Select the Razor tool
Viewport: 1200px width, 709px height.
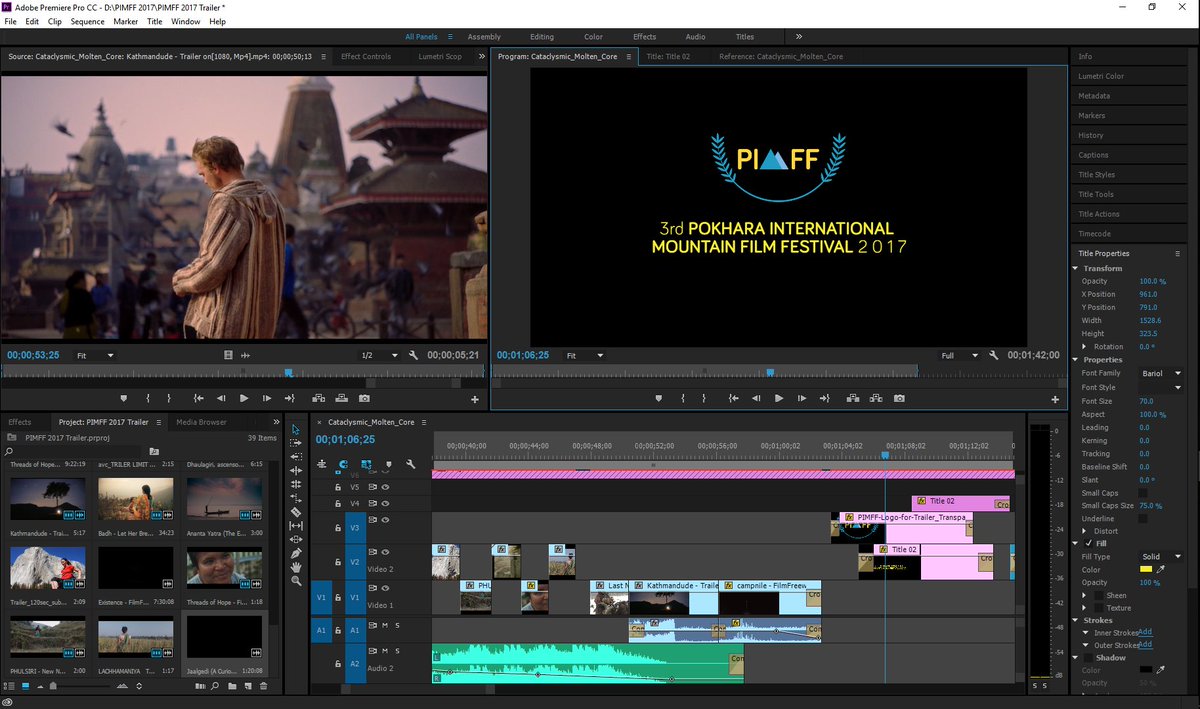click(296, 512)
